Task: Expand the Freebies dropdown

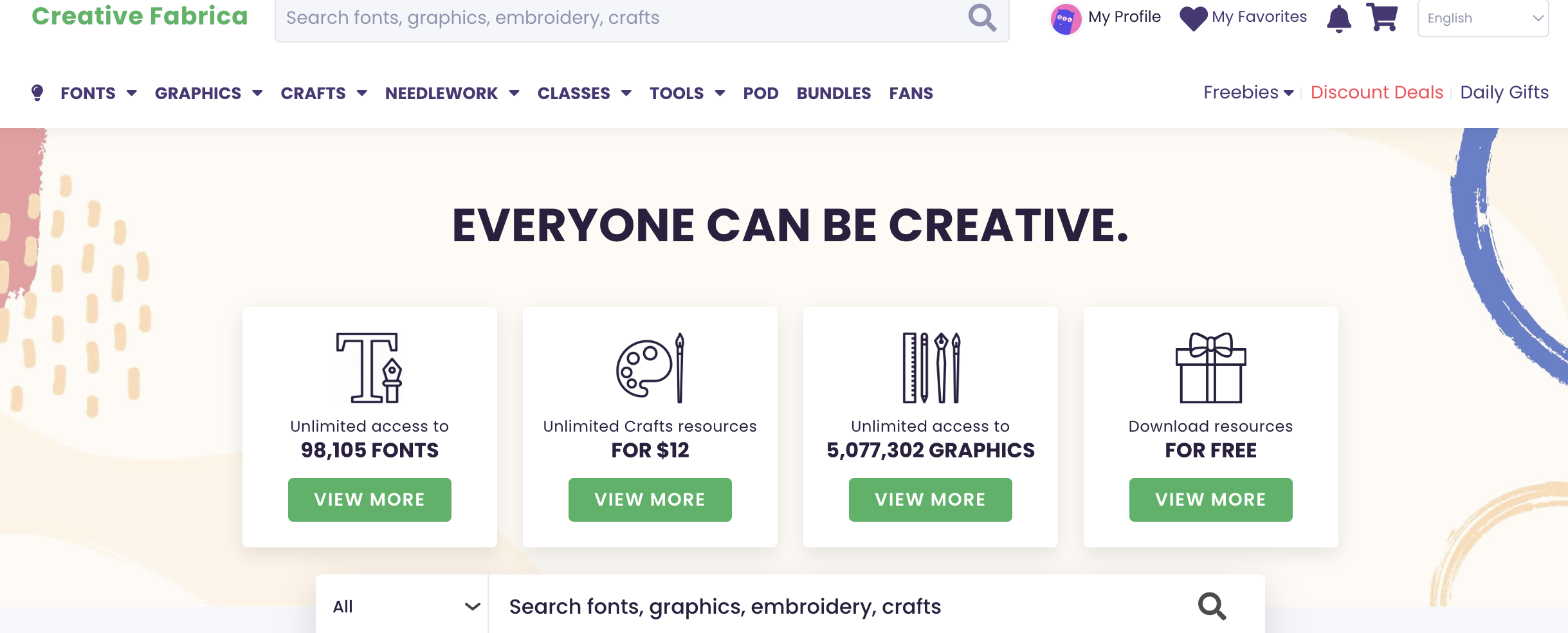Action: (x=1248, y=93)
